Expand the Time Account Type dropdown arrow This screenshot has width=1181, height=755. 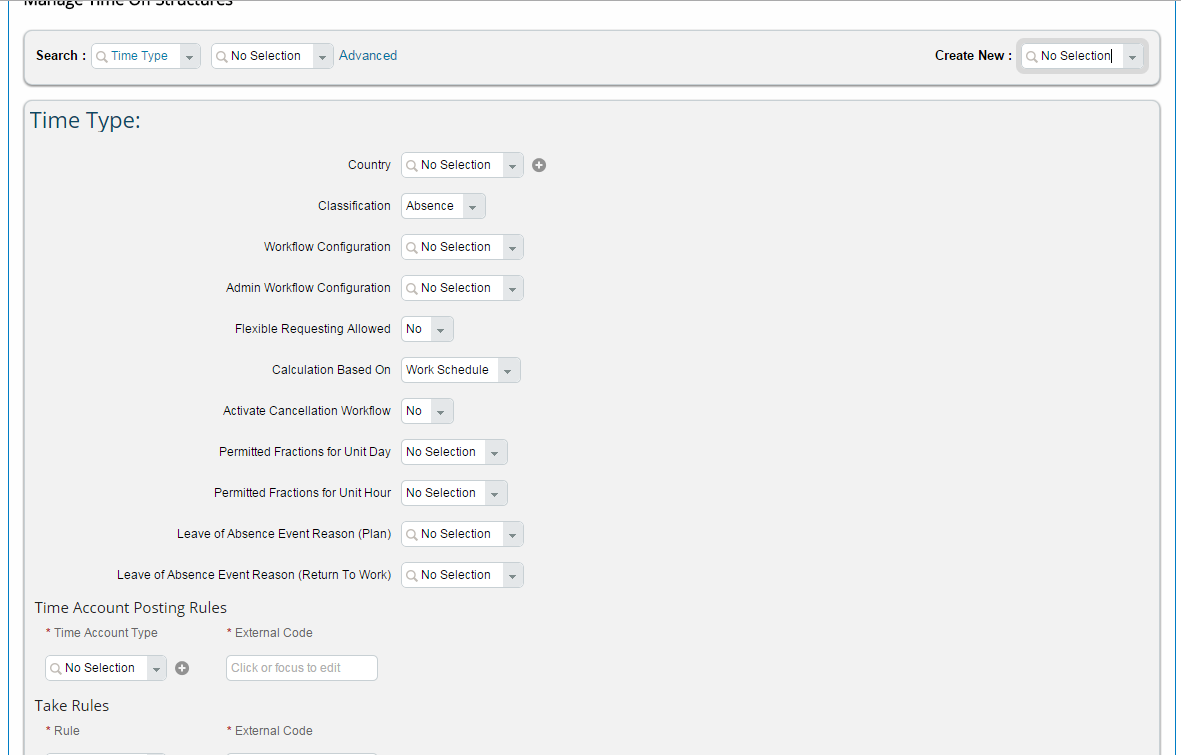157,668
